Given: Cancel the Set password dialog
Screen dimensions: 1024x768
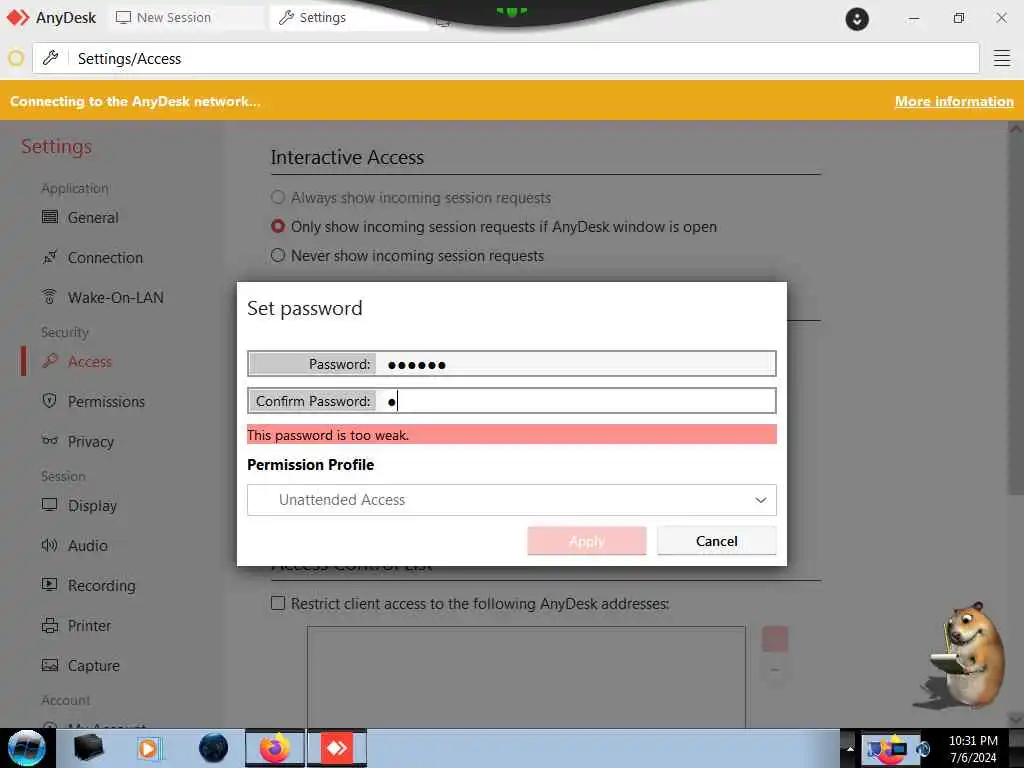Looking at the screenshot, I should pos(716,541).
